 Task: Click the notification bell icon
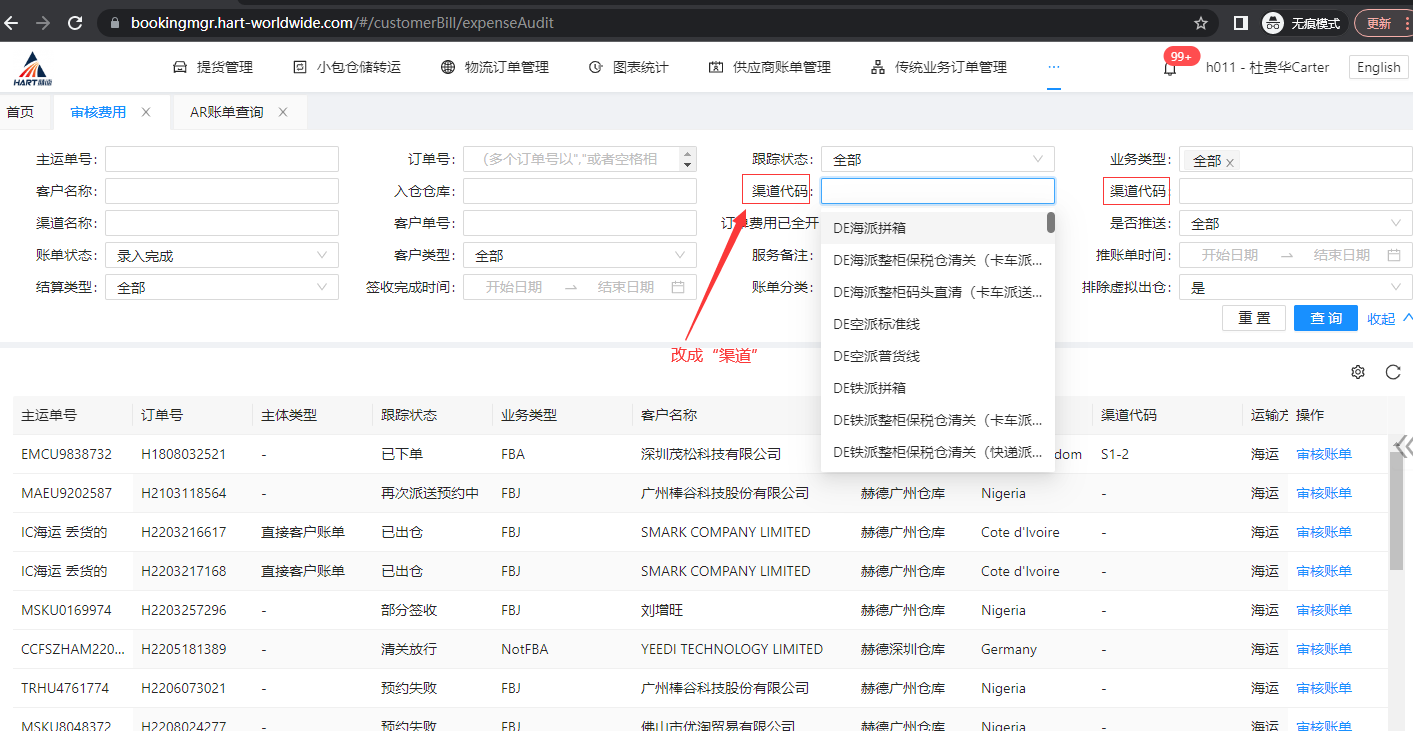click(x=1169, y=69)
